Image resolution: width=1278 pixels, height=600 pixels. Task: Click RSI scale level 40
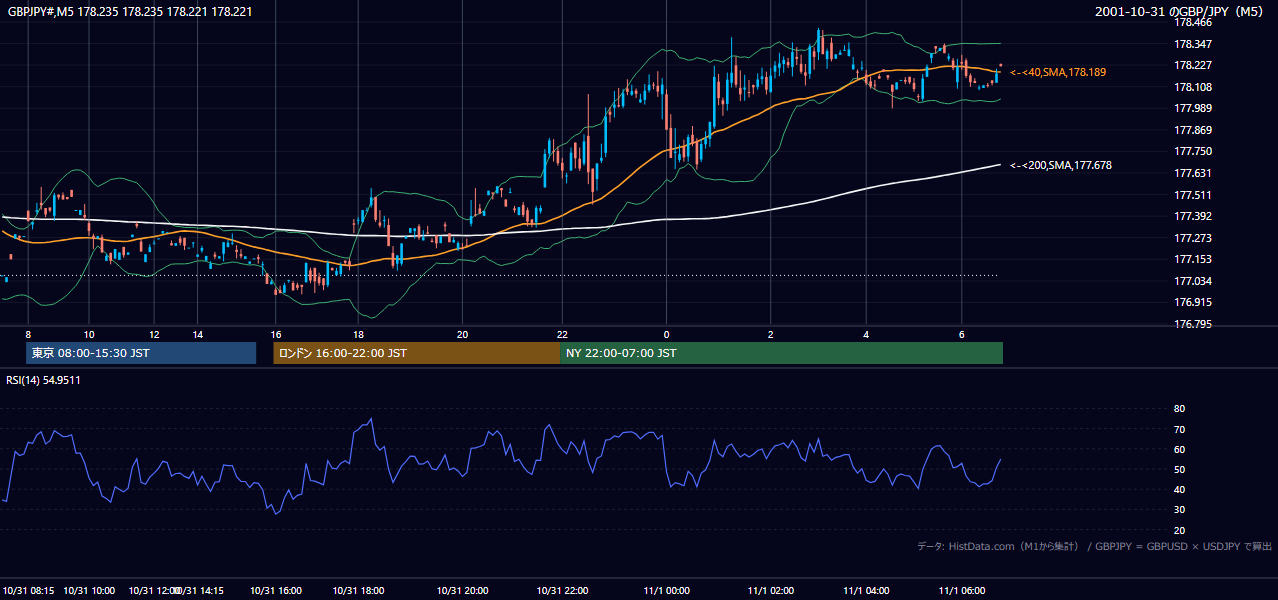(1179, 489)
